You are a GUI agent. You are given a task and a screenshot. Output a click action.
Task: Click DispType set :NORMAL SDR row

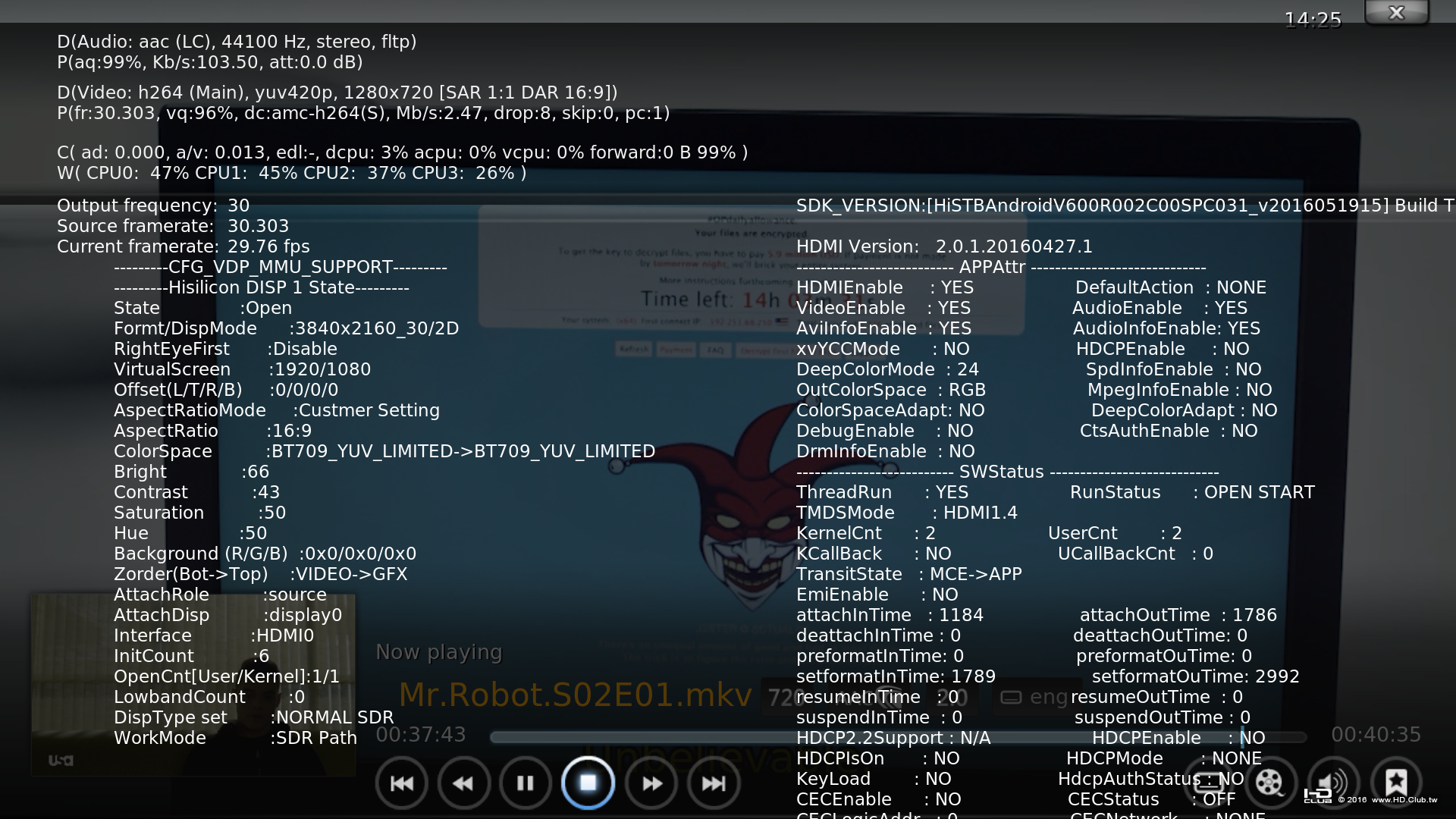tap(254, 717)
